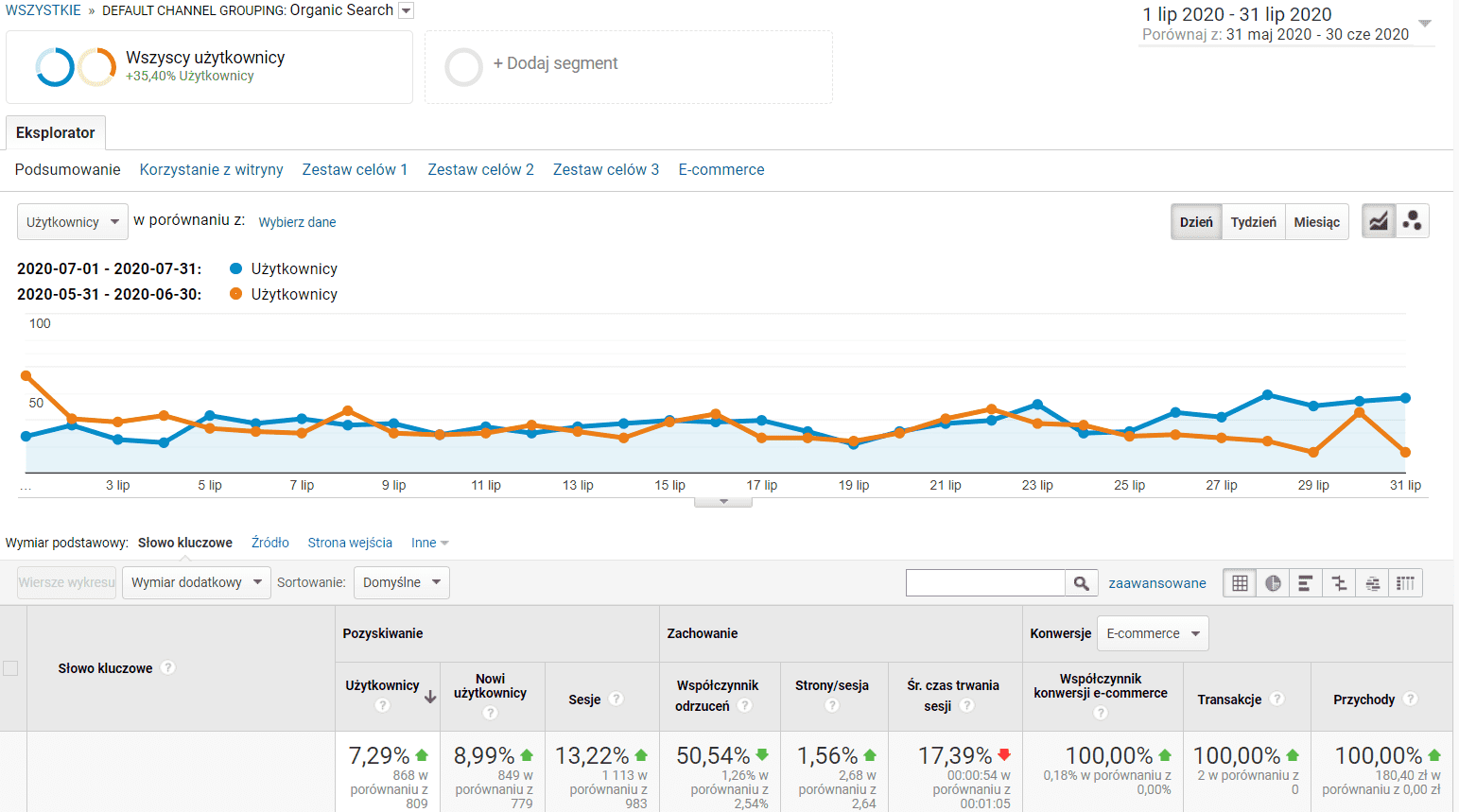Switch to the E-commerce tab
The image size is (1459, 812).
(x=721, y=169)
